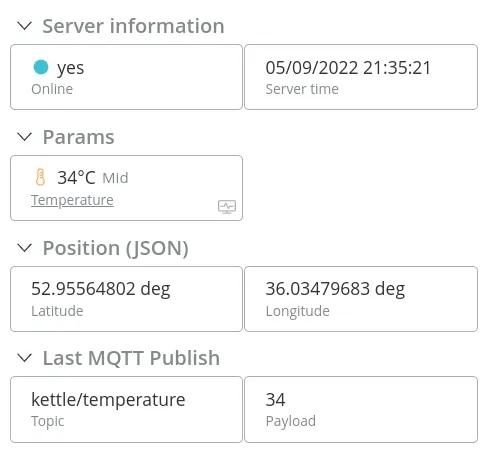Click the blue Online status dot

(41, 67)
